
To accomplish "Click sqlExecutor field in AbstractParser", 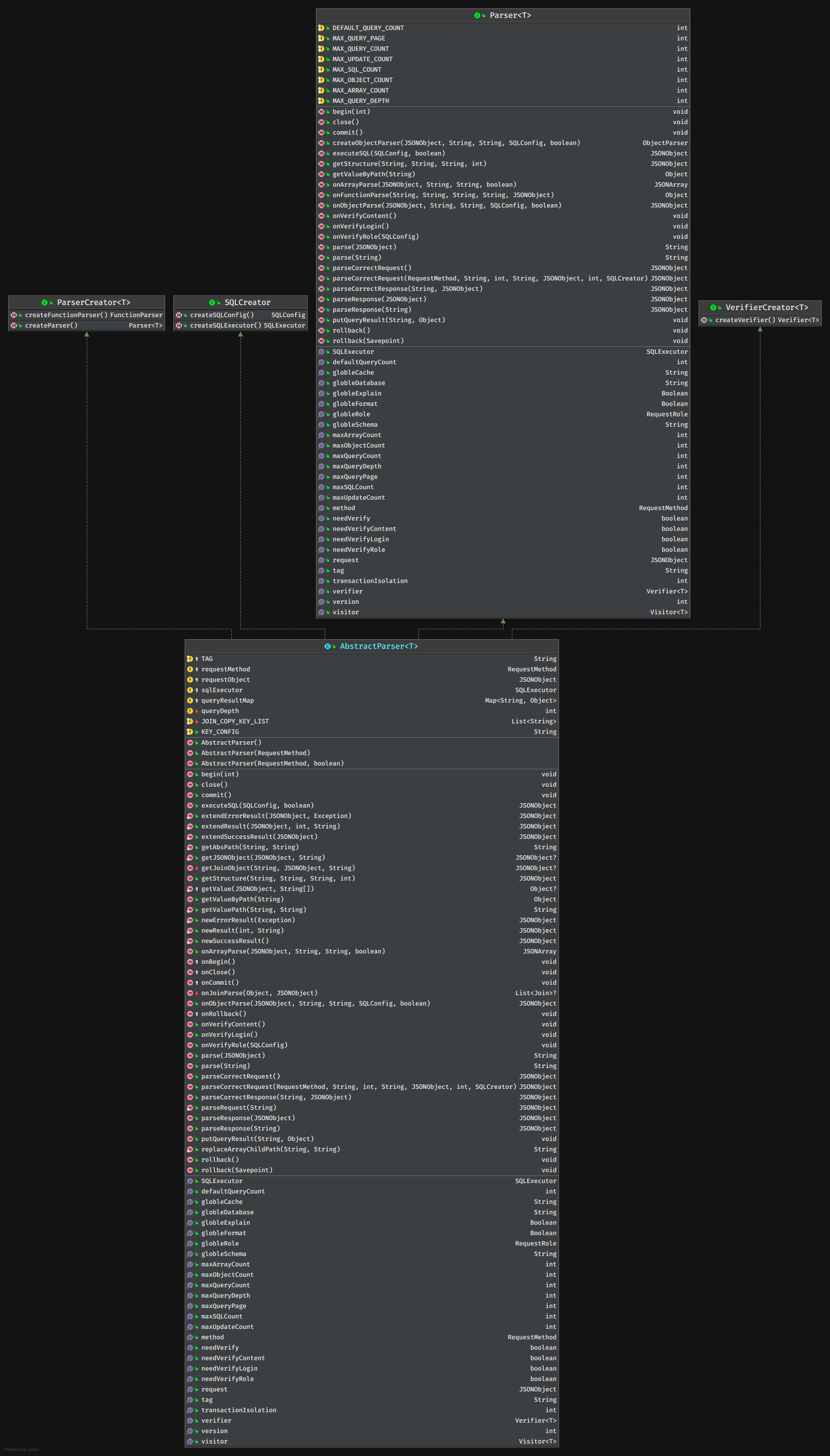I will (x=372, y=690).
